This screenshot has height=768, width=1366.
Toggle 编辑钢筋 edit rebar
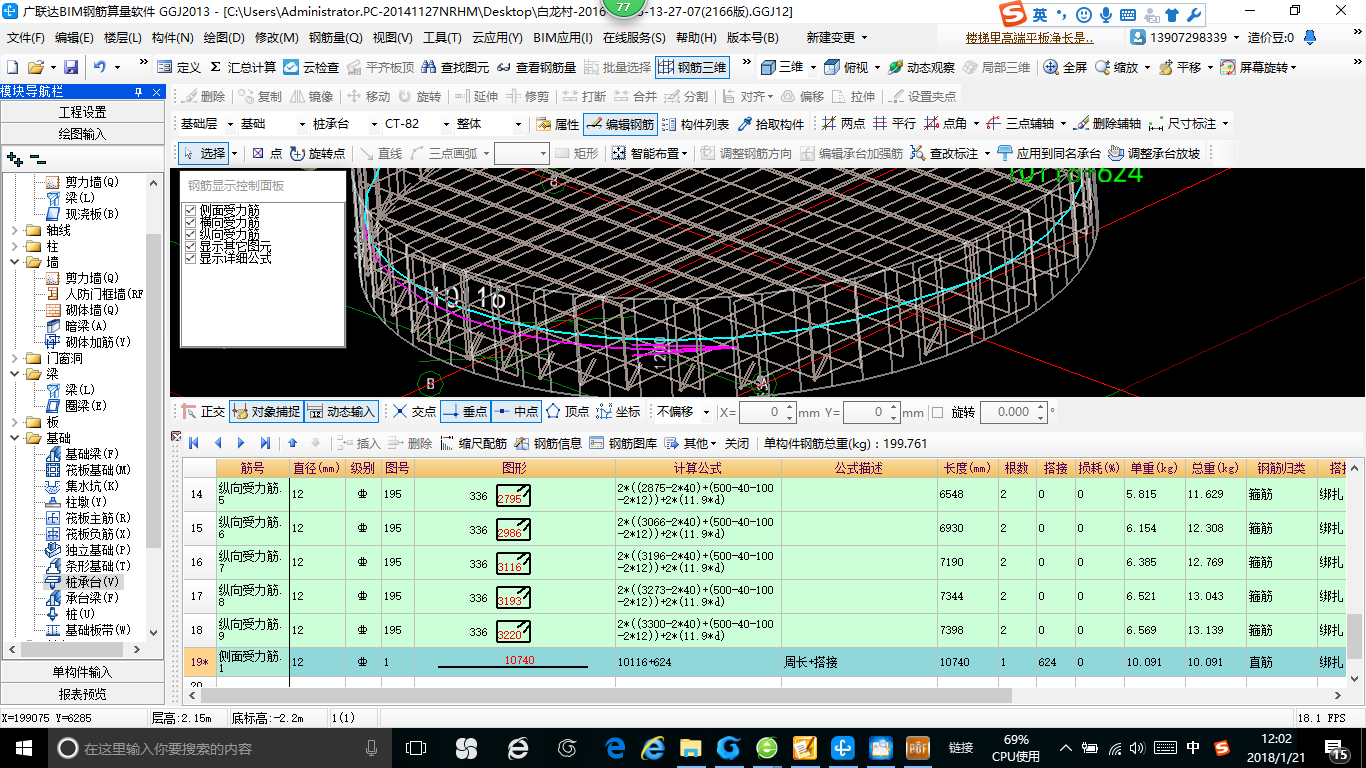620,124
